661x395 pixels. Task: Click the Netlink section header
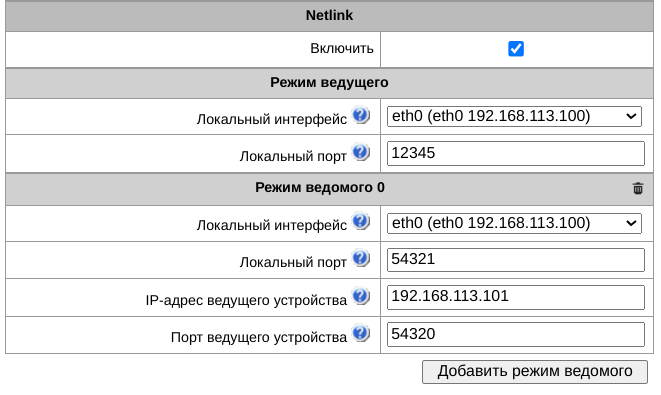point(329,16)
